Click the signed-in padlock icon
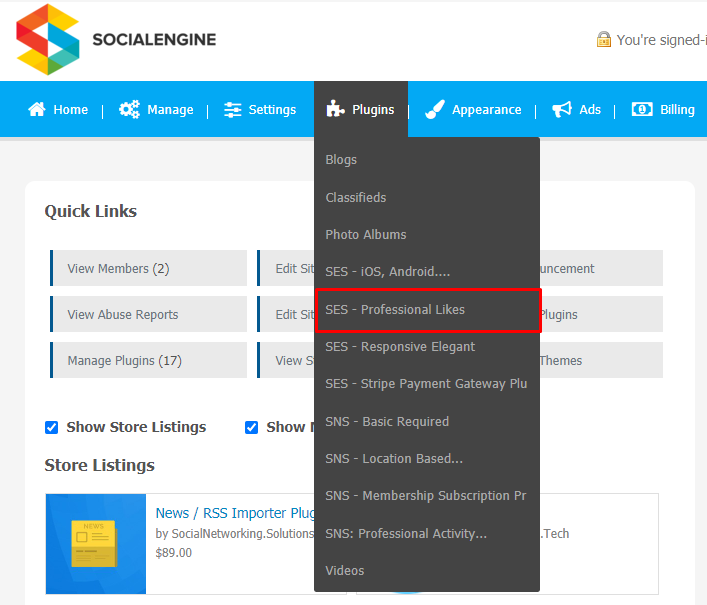 pos(604,40)
